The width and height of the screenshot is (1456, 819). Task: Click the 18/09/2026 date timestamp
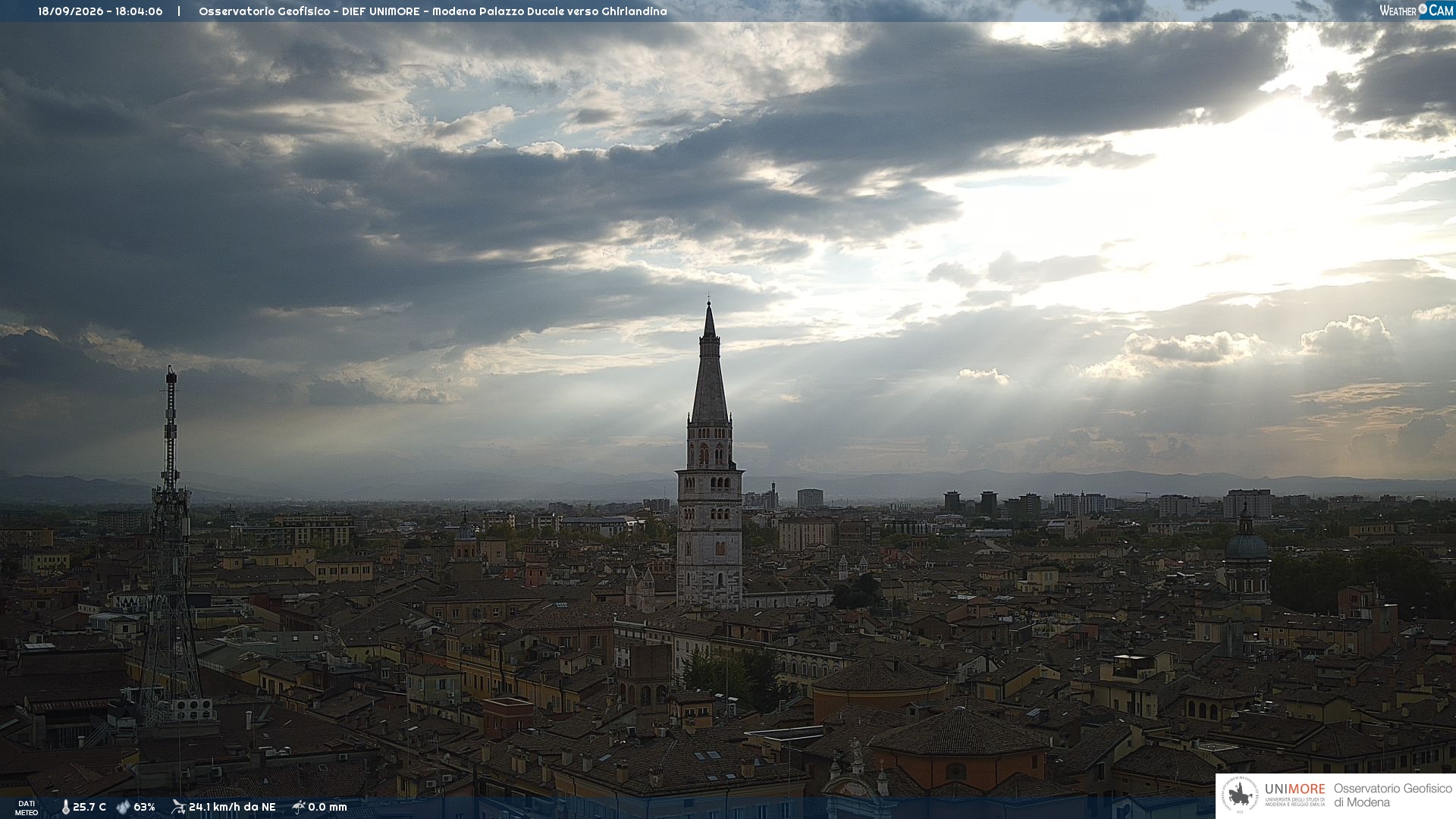(69, 11)
